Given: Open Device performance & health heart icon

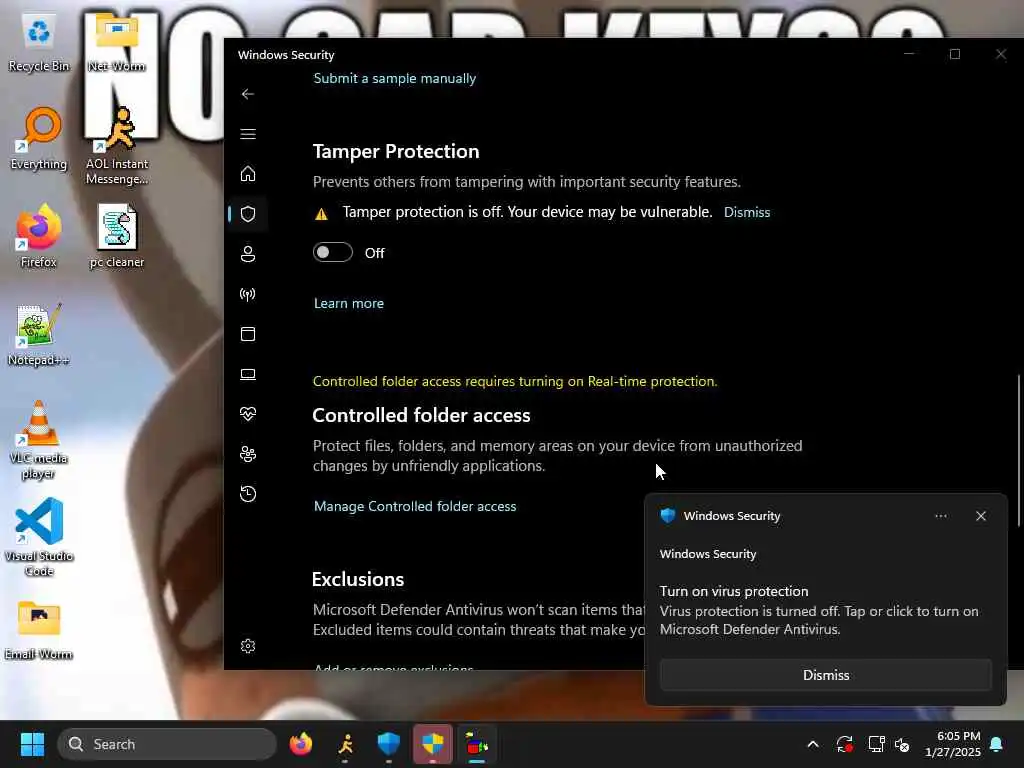Looking at the screenshot, I should coord(248,414).
